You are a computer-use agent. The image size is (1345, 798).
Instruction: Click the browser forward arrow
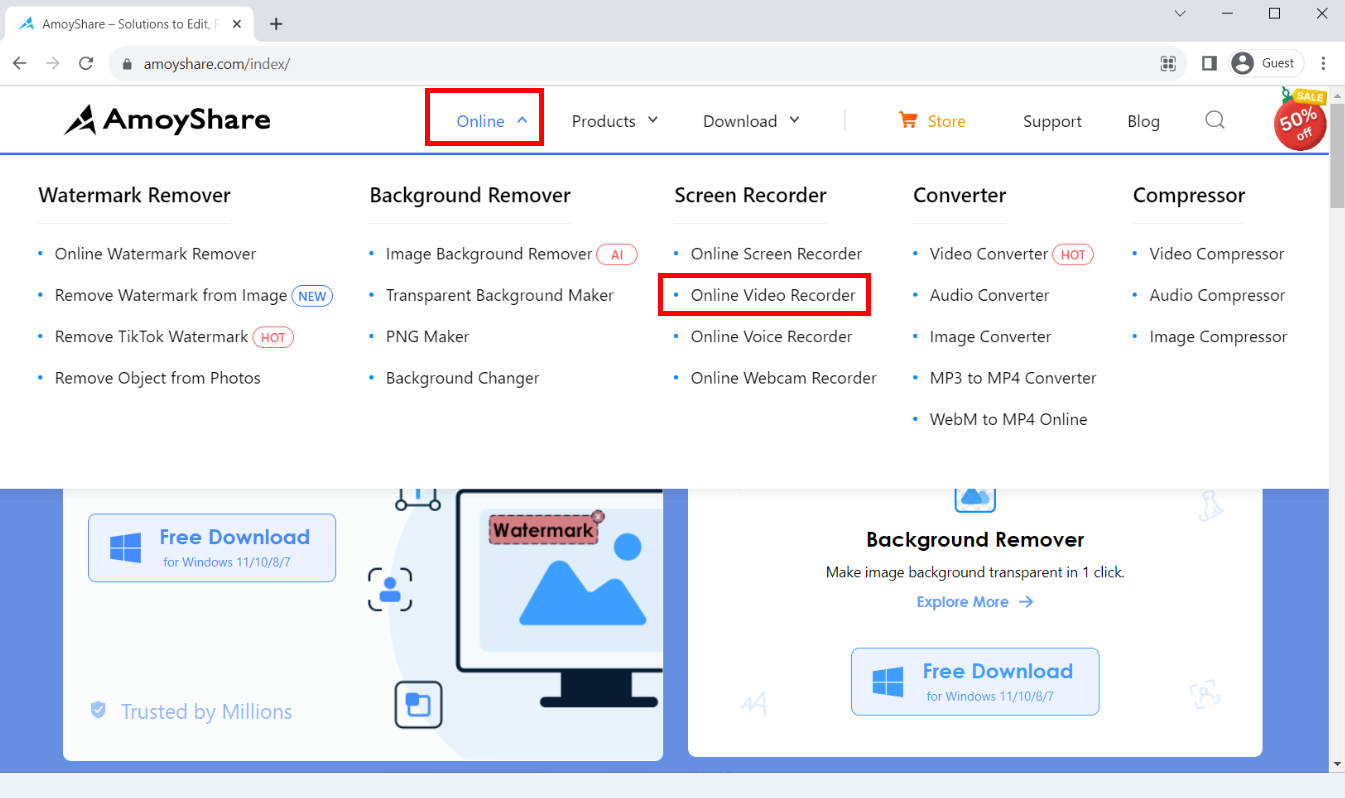click(x=53, y=63)
